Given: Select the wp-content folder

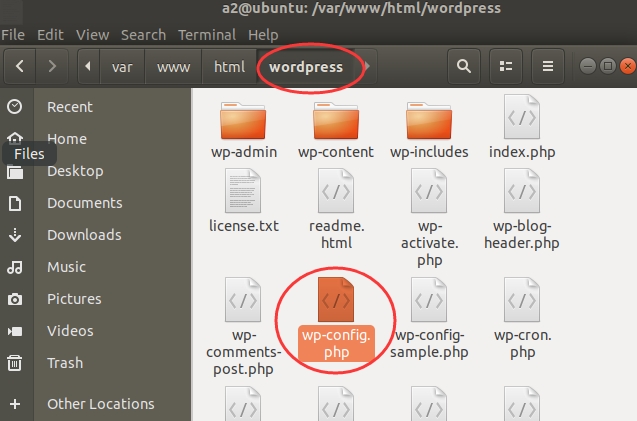Looking at the screenshot, I should [x=336, y=130].
